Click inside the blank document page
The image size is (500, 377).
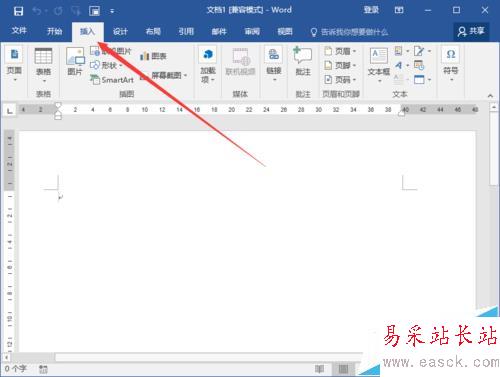(247, 240)
